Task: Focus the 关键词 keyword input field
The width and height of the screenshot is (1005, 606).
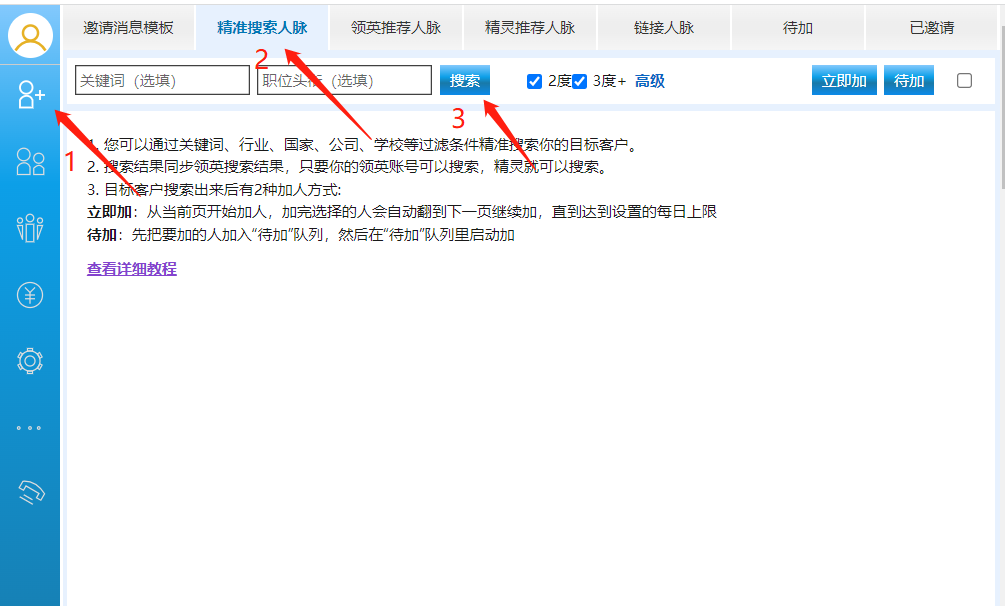Action: point(162,80)
